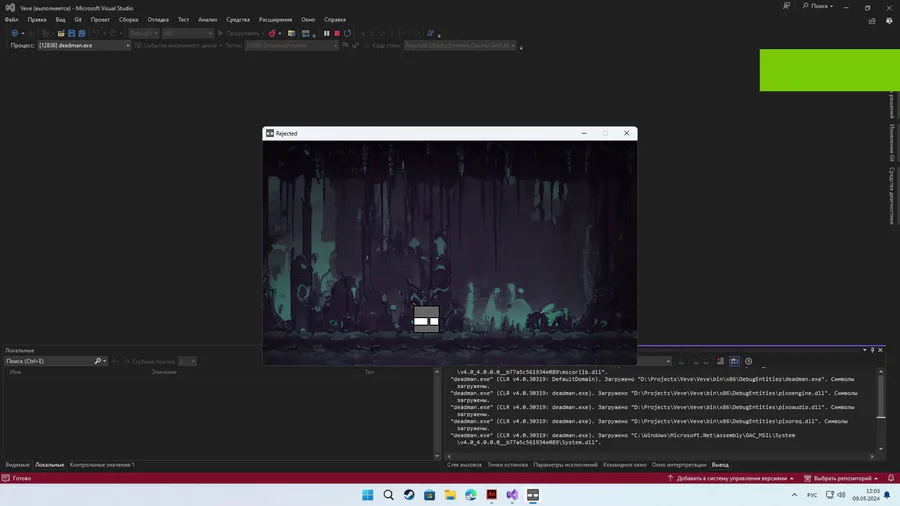Stop debugging with the red square

337,33
